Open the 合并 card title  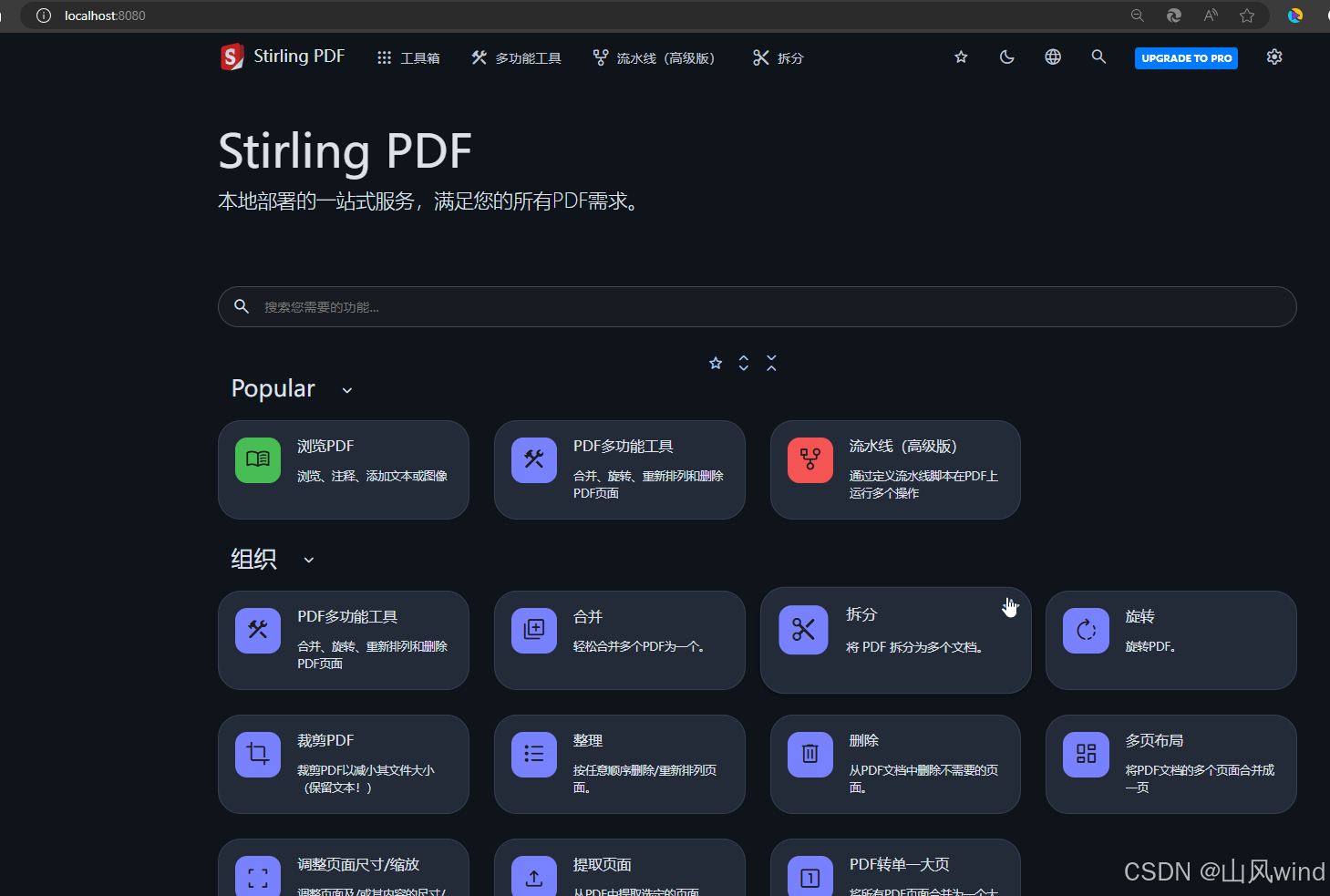pos(588,617)
